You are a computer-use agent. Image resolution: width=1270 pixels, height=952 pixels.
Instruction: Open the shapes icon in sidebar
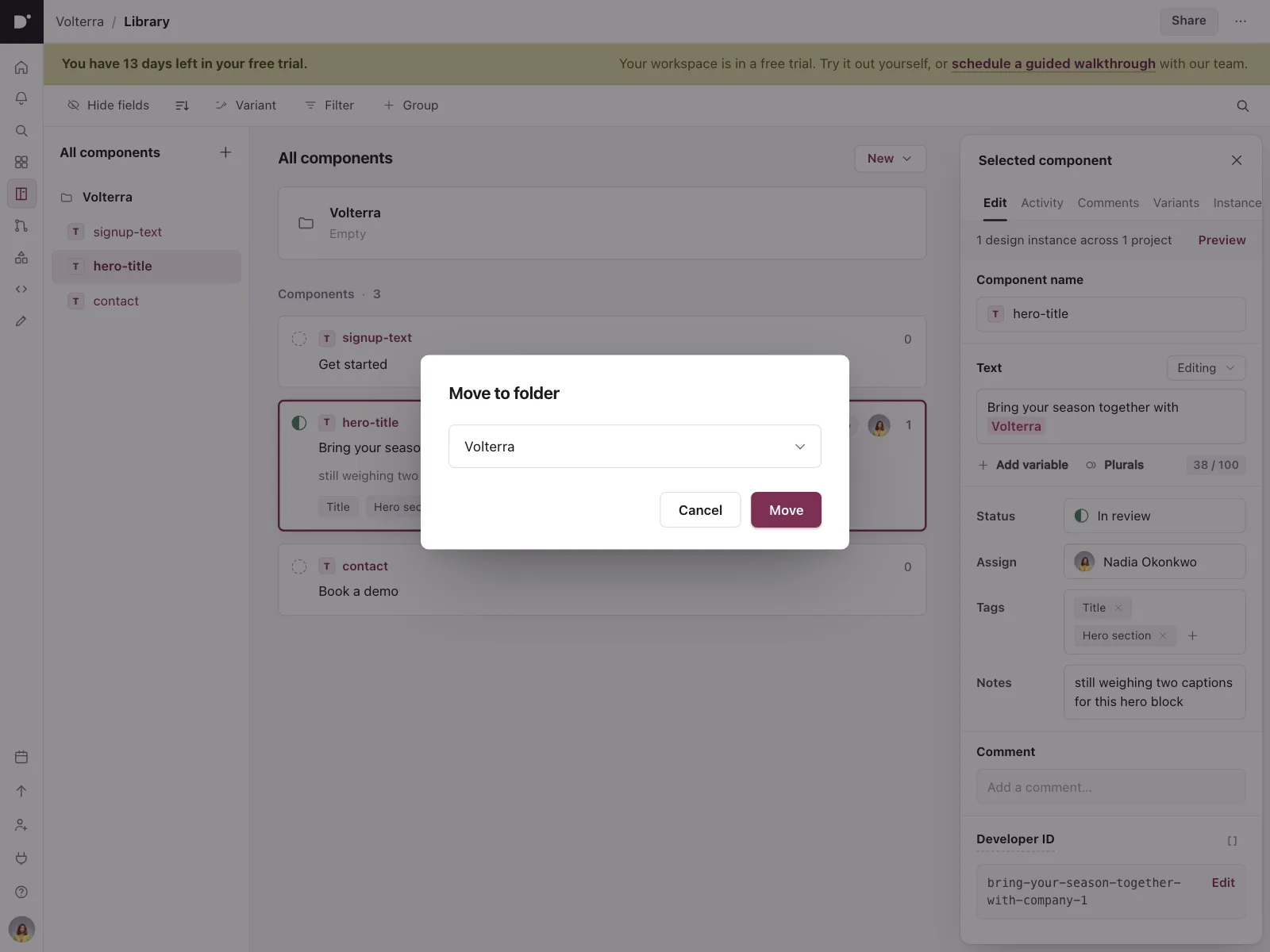21,258
